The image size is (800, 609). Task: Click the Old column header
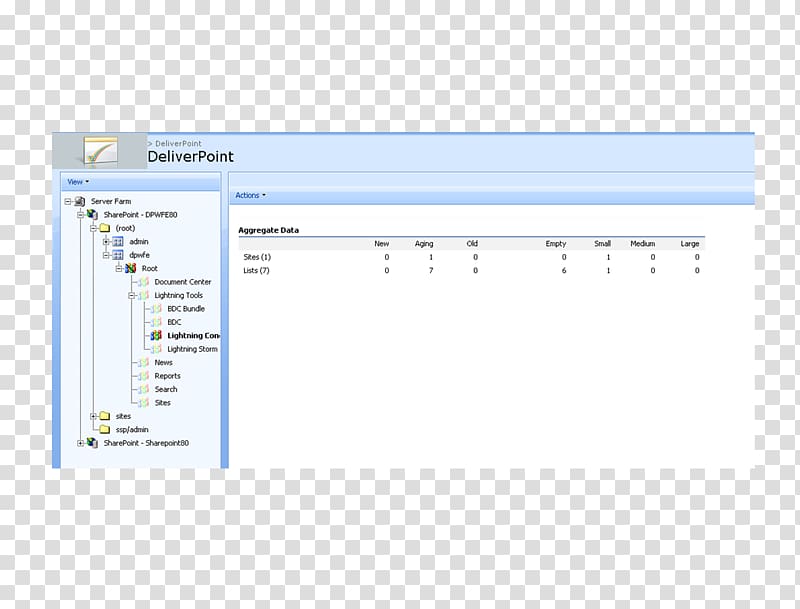tap(472, 244)
